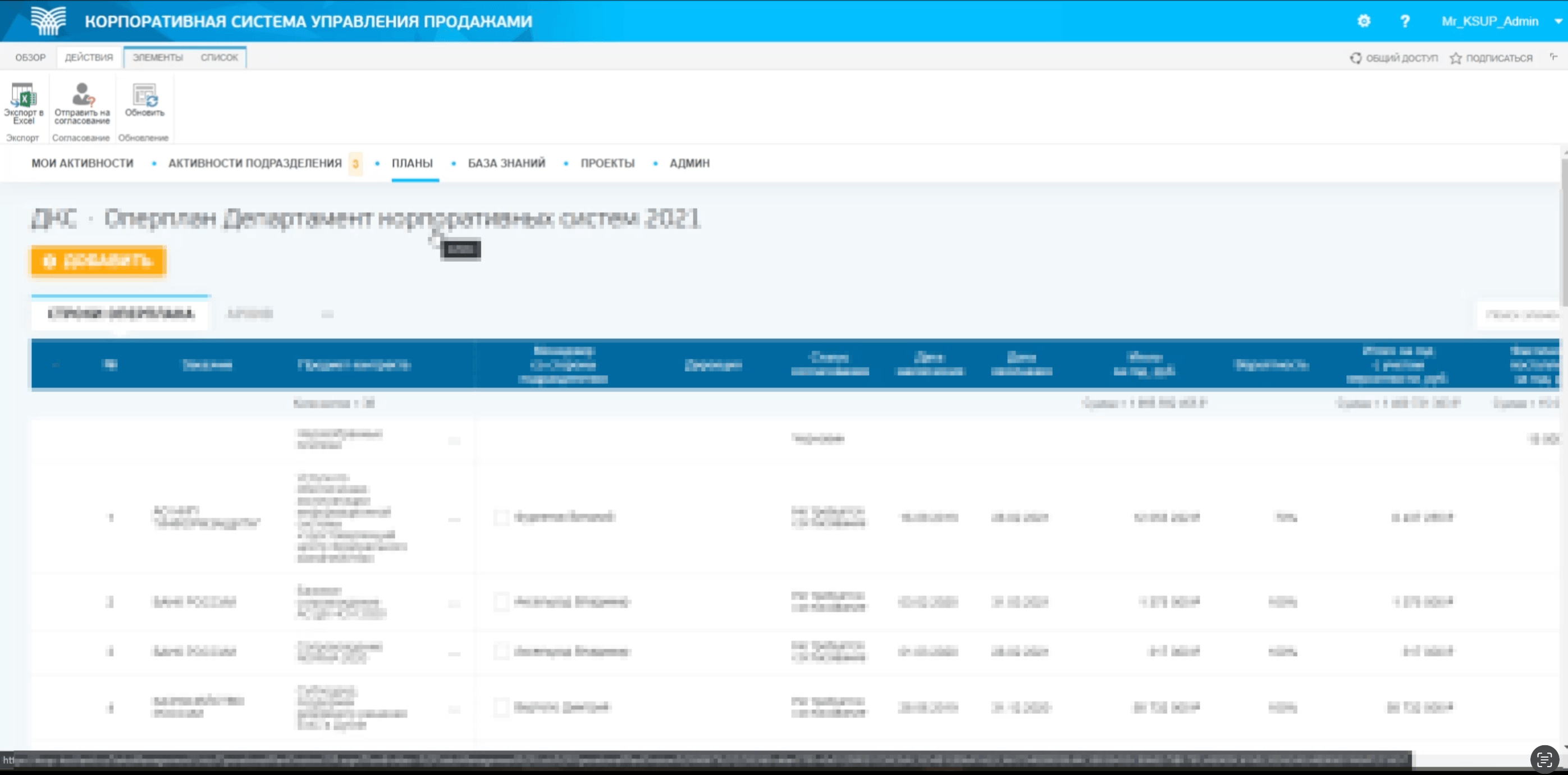Click bottom-right floating round icon
The image size is (1568, 775).
point(1544,759)
